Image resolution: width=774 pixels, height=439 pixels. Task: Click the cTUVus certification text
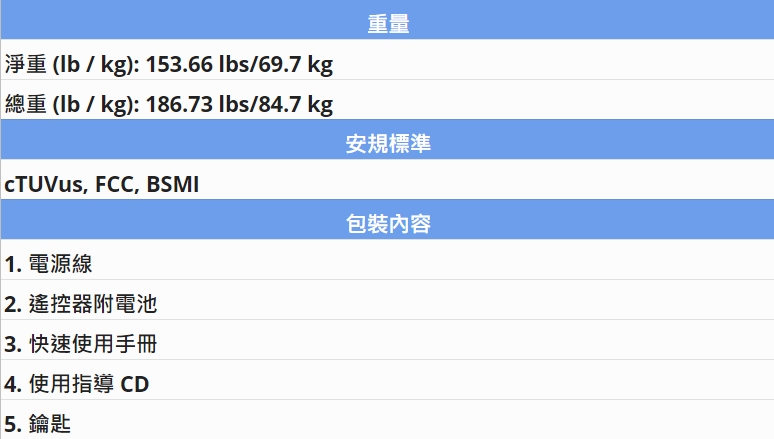coord(43,185)
